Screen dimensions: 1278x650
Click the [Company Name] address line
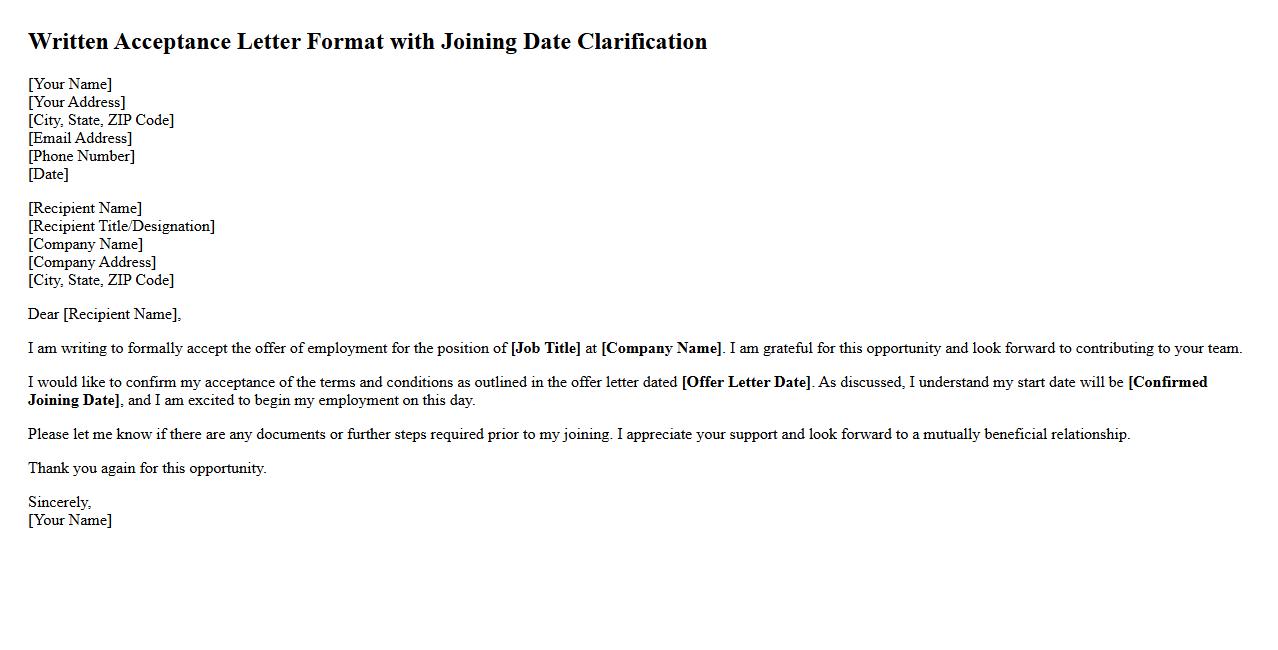click(85, 244)
